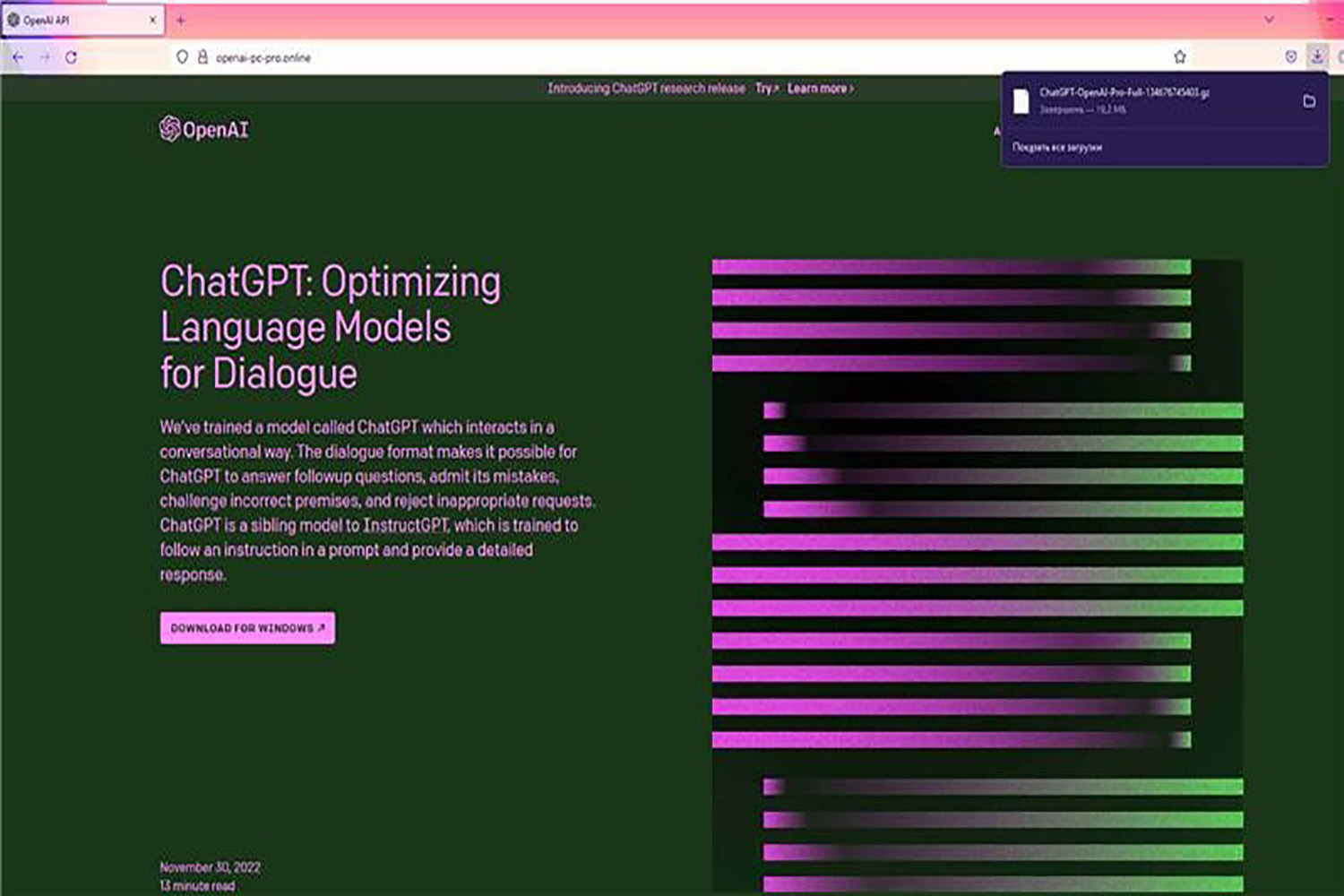
Task: Click the Introducing ChatGPT research release text
Action: pyautogui.click(x=646, y=89)
